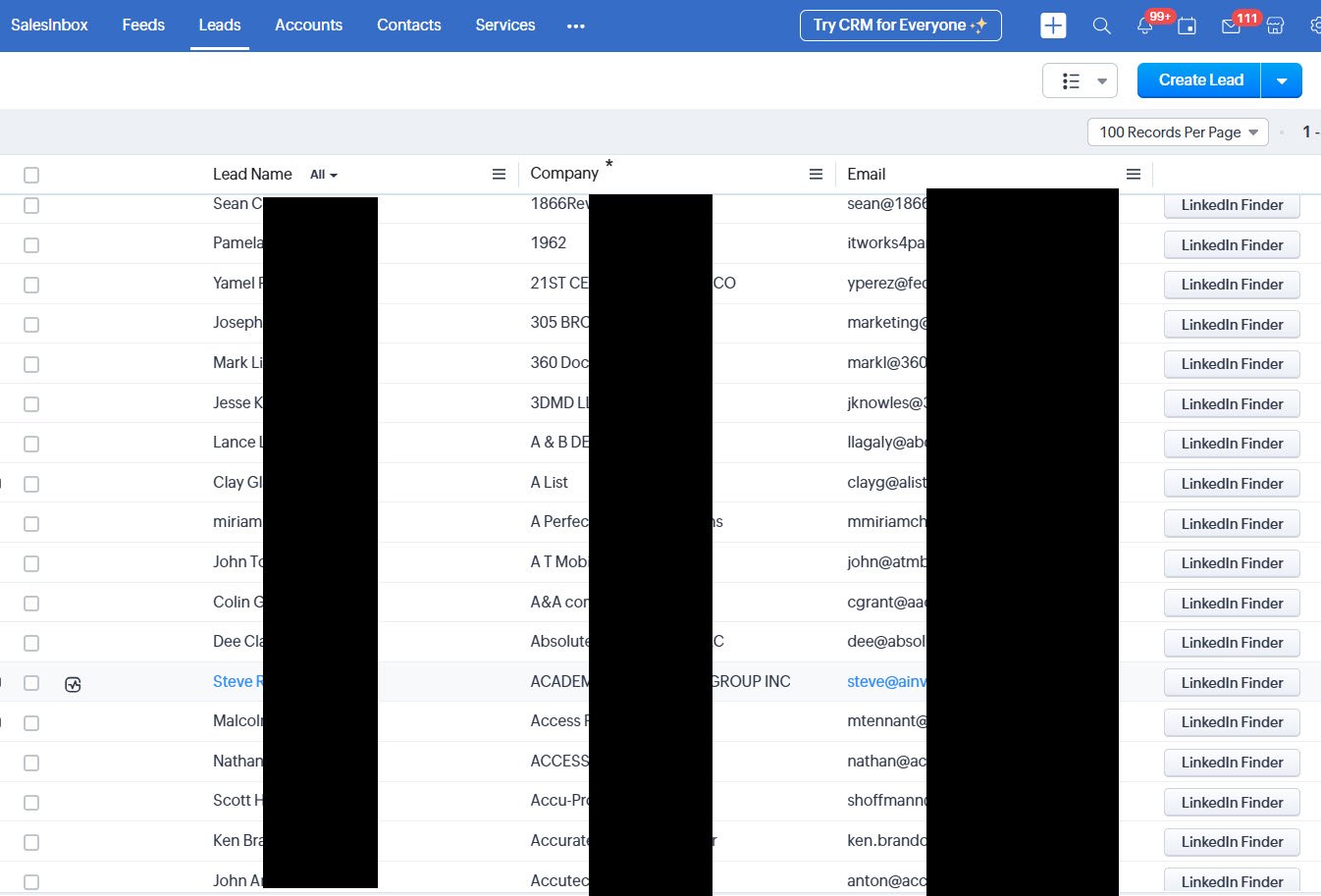Tick the checkbox for Yamel row

click(x=31, y=285)
